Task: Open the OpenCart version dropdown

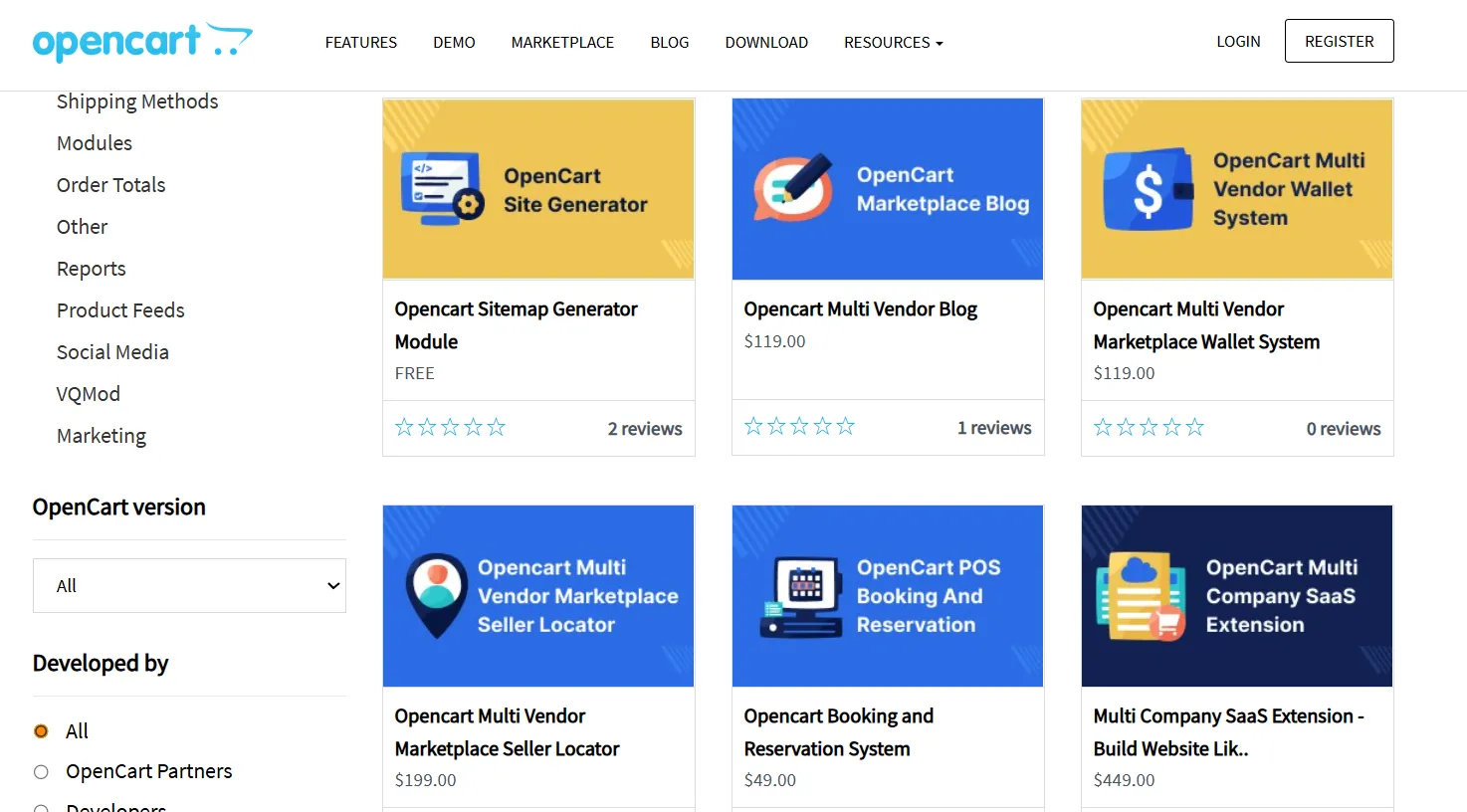Action: [x=189, y=585]
